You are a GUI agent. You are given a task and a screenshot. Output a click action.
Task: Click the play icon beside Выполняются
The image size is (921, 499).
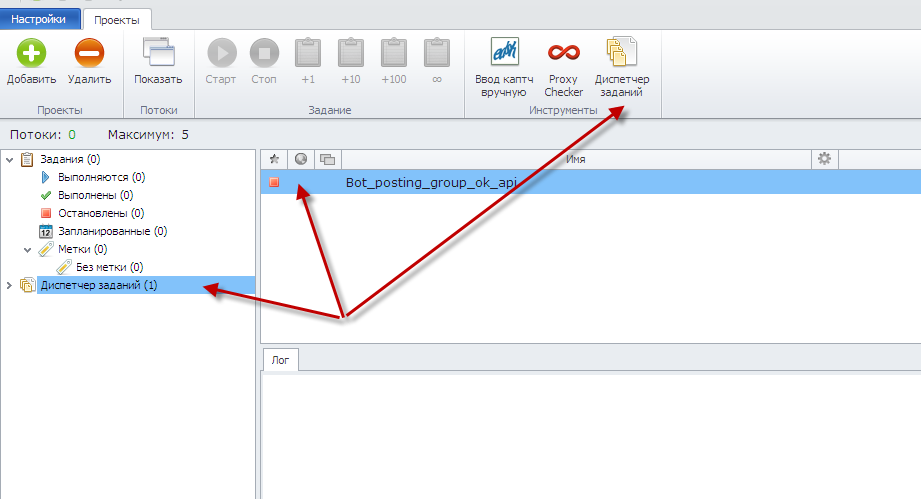pos(46,177)
